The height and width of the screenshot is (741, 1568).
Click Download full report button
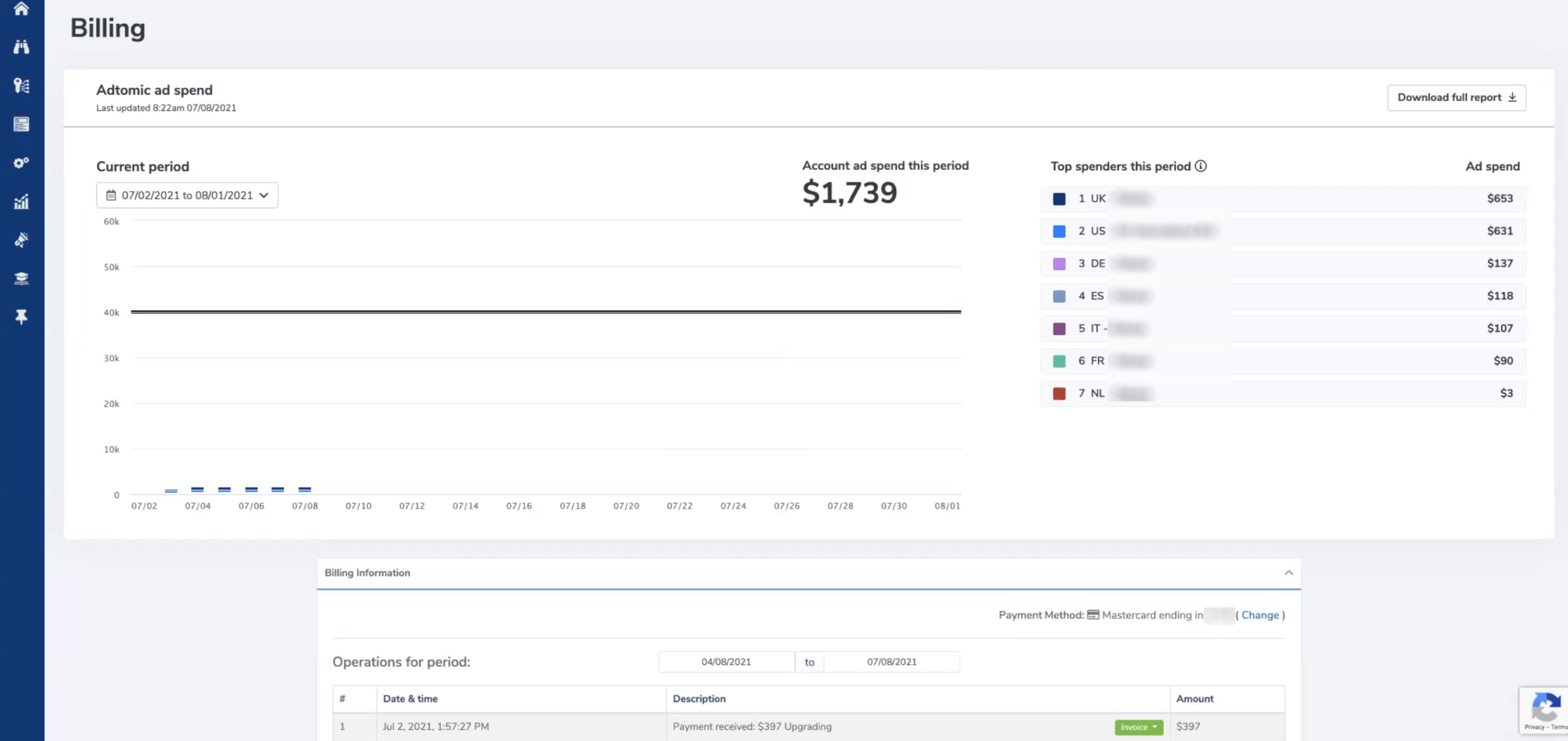[1456, 97]
